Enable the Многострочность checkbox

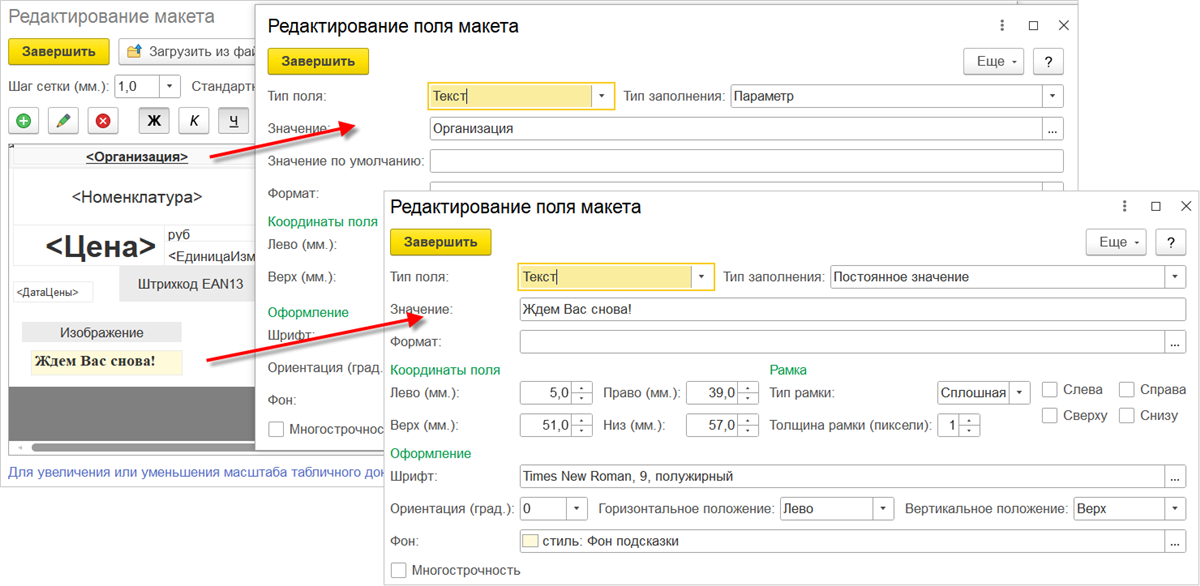point(399,570)
